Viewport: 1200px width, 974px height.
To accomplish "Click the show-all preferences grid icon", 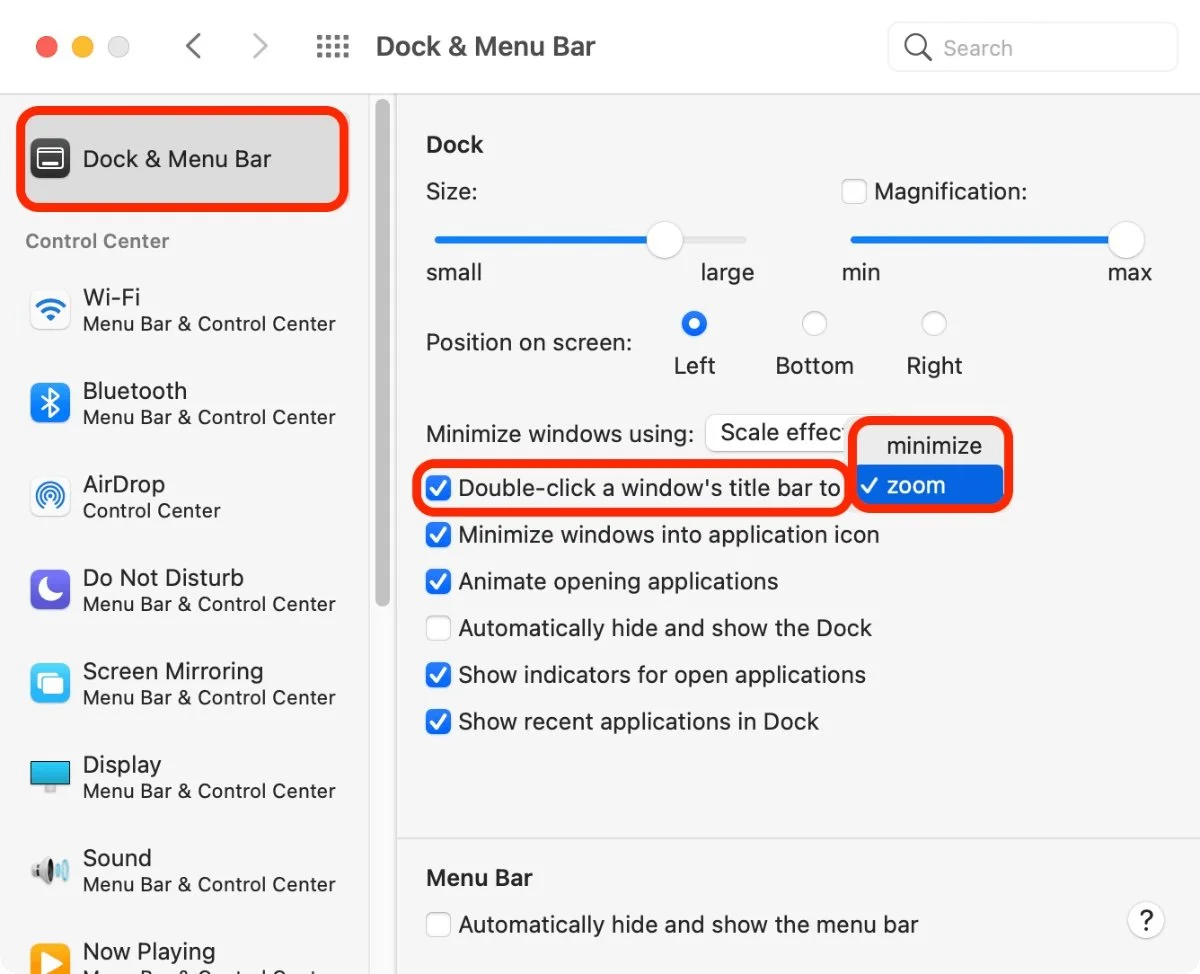I will [332, 46].
